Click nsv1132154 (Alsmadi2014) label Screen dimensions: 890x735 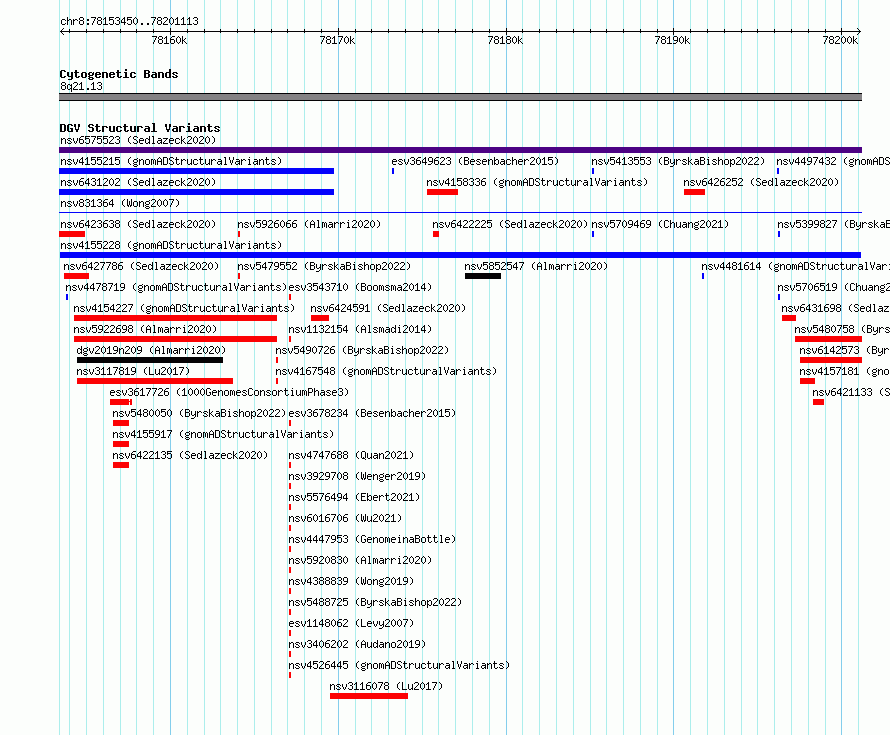click(x=360, y=329)
